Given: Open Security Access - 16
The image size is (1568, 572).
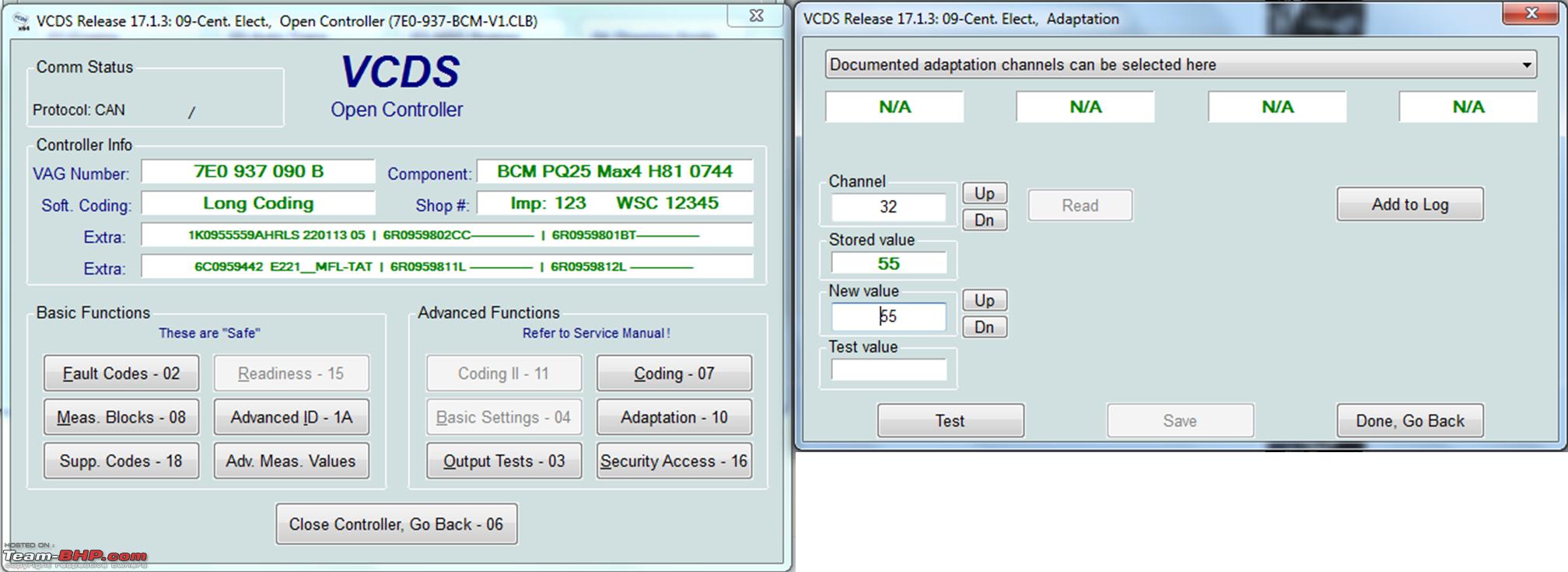Looking at the screenshot, I should pyautogui.click(x=674, y=461).
